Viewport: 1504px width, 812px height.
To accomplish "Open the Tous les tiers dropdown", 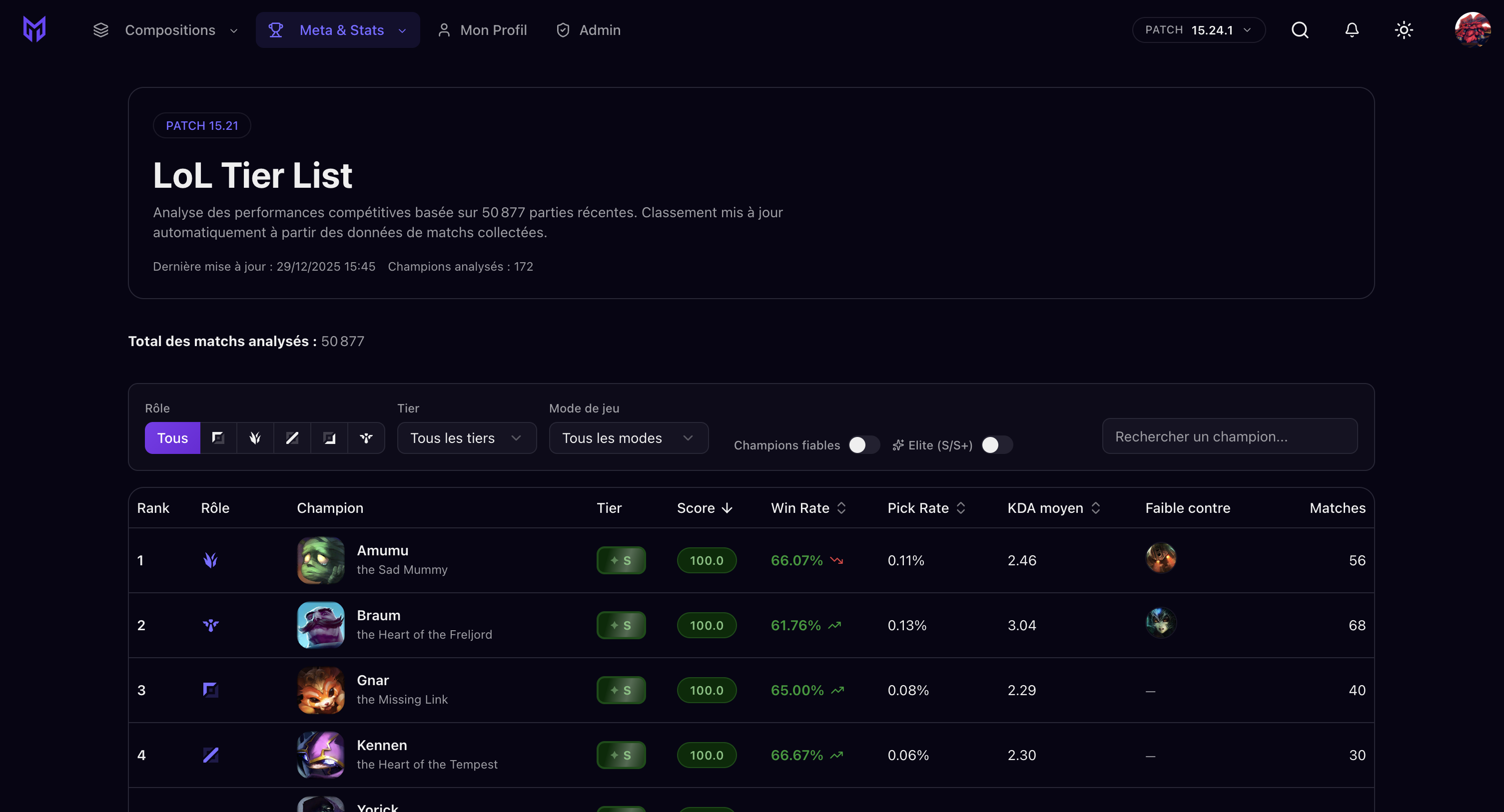I will 466,437.
